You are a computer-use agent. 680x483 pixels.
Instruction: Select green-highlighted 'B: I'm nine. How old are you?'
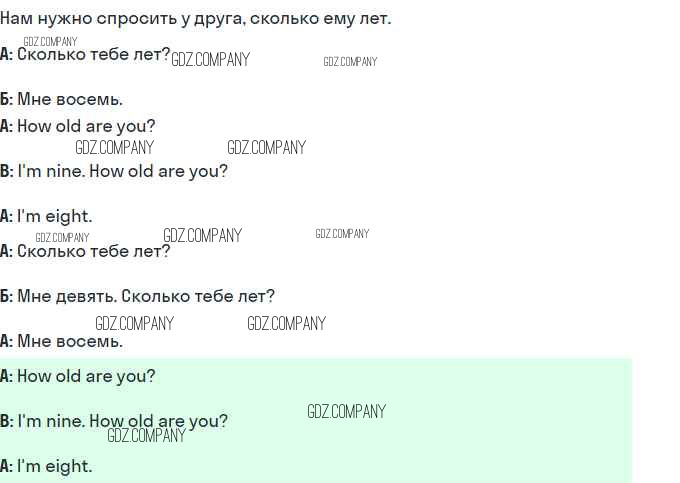114,421
